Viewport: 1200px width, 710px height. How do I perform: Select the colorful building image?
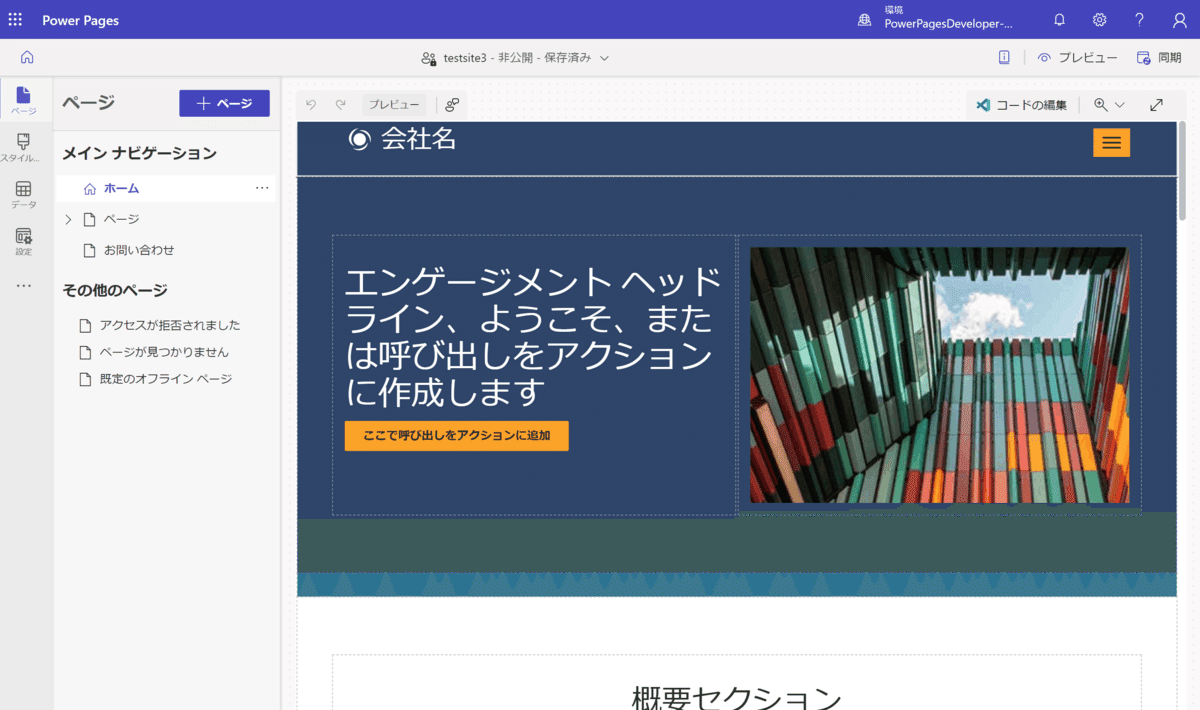pyautogui.click(x=939, y=375)
